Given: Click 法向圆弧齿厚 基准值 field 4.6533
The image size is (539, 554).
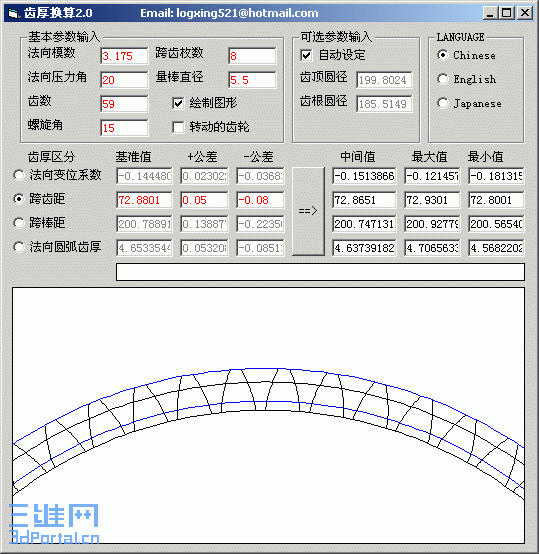Looking at the screenshot, I should pos(144,248).
